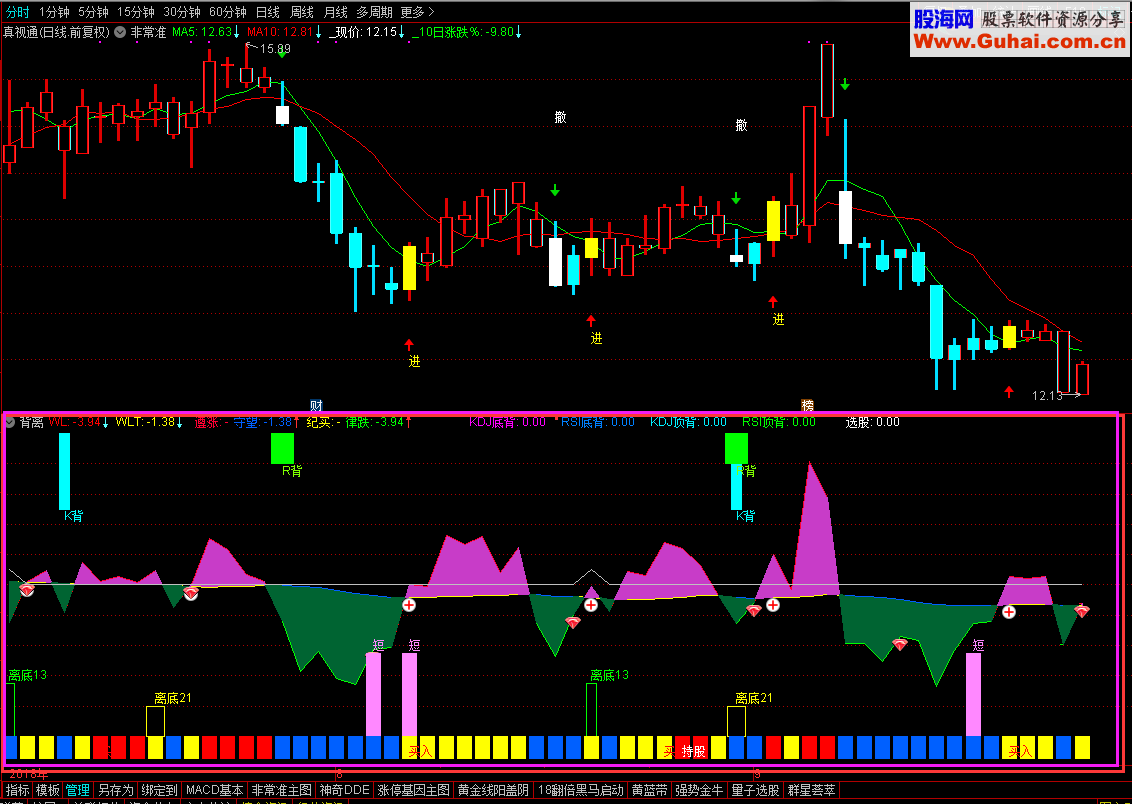Load the 非常准主图 indicator template
The width and height of the screenshot is (1132, 804).
point(282,790)
